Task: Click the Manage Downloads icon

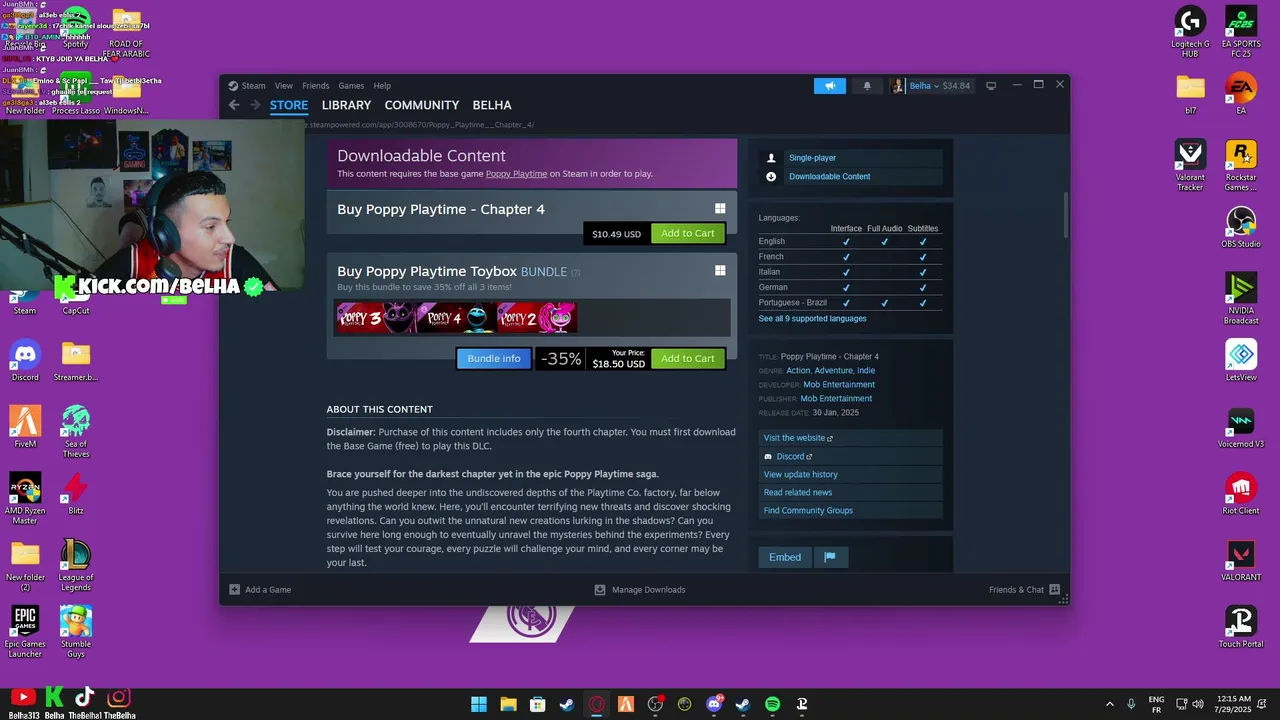Action: click(x=600, y=590)
